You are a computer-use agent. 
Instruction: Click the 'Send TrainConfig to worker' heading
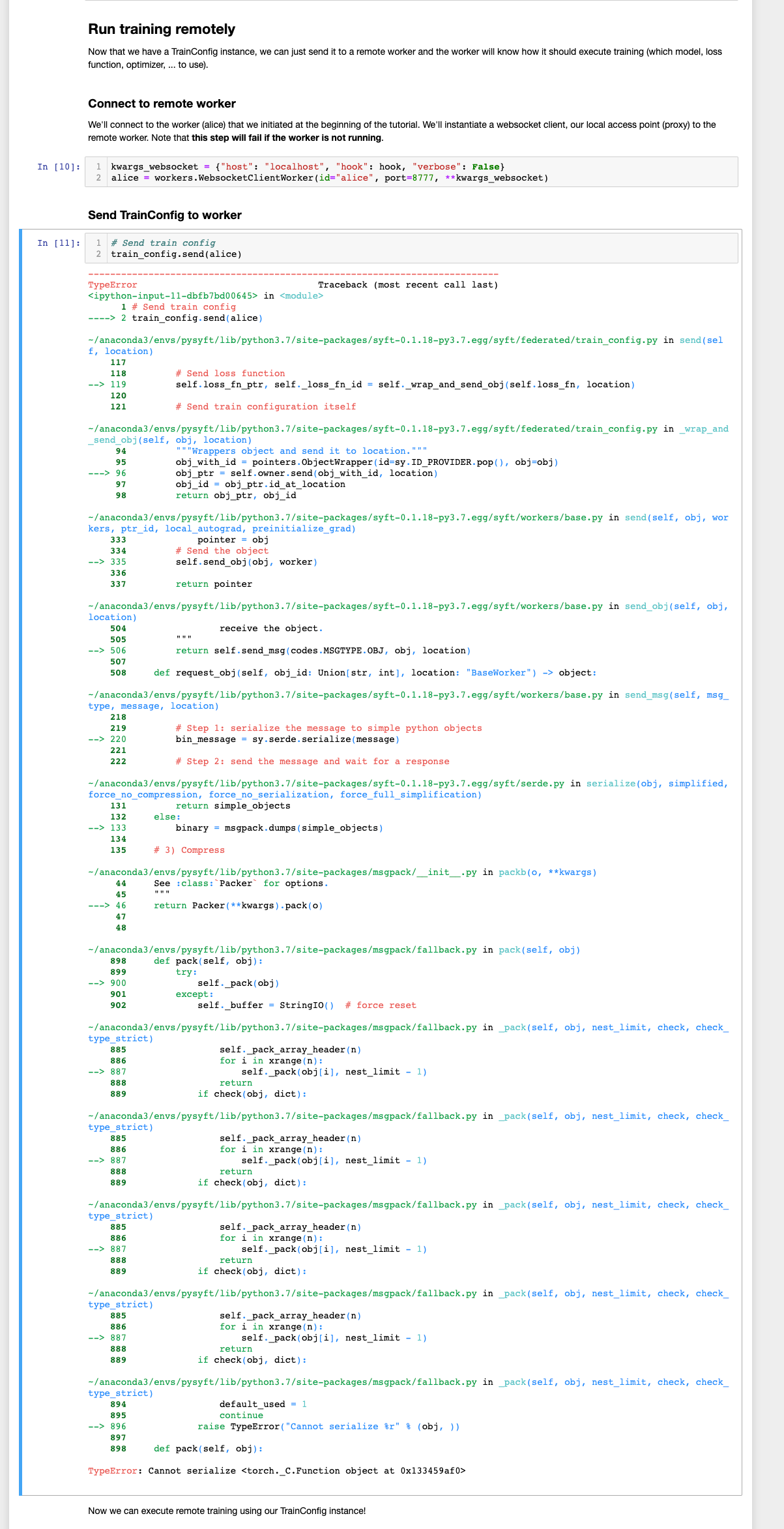tap(165, 215)
